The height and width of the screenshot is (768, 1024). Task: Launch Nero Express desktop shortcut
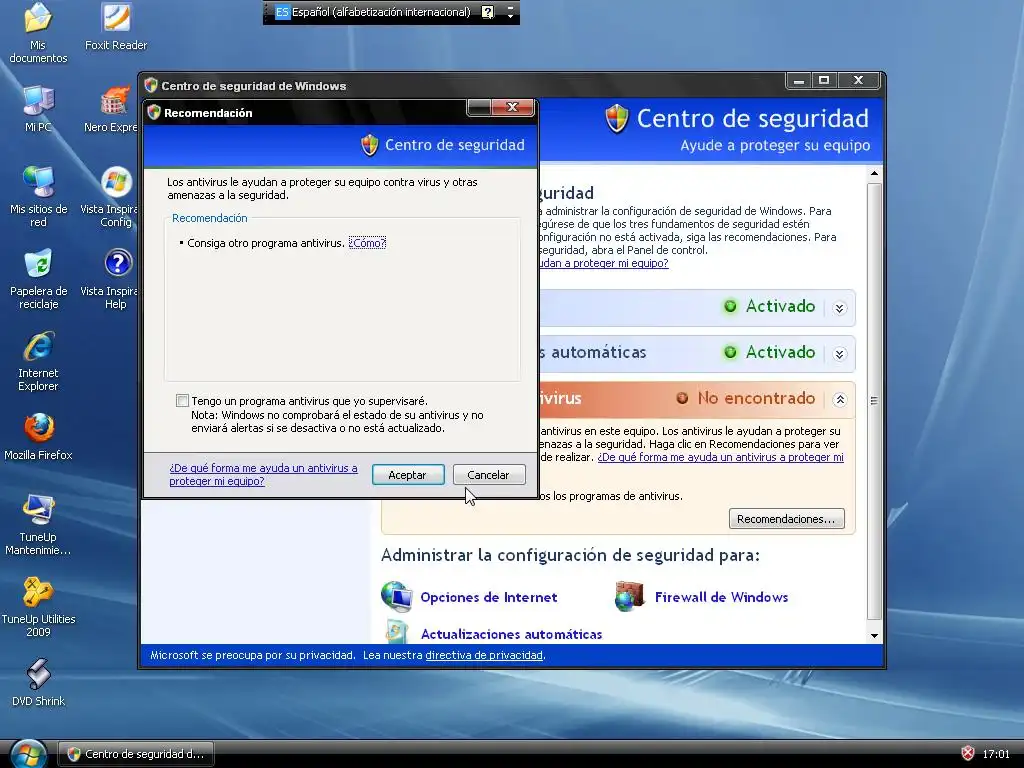point(111,108)
